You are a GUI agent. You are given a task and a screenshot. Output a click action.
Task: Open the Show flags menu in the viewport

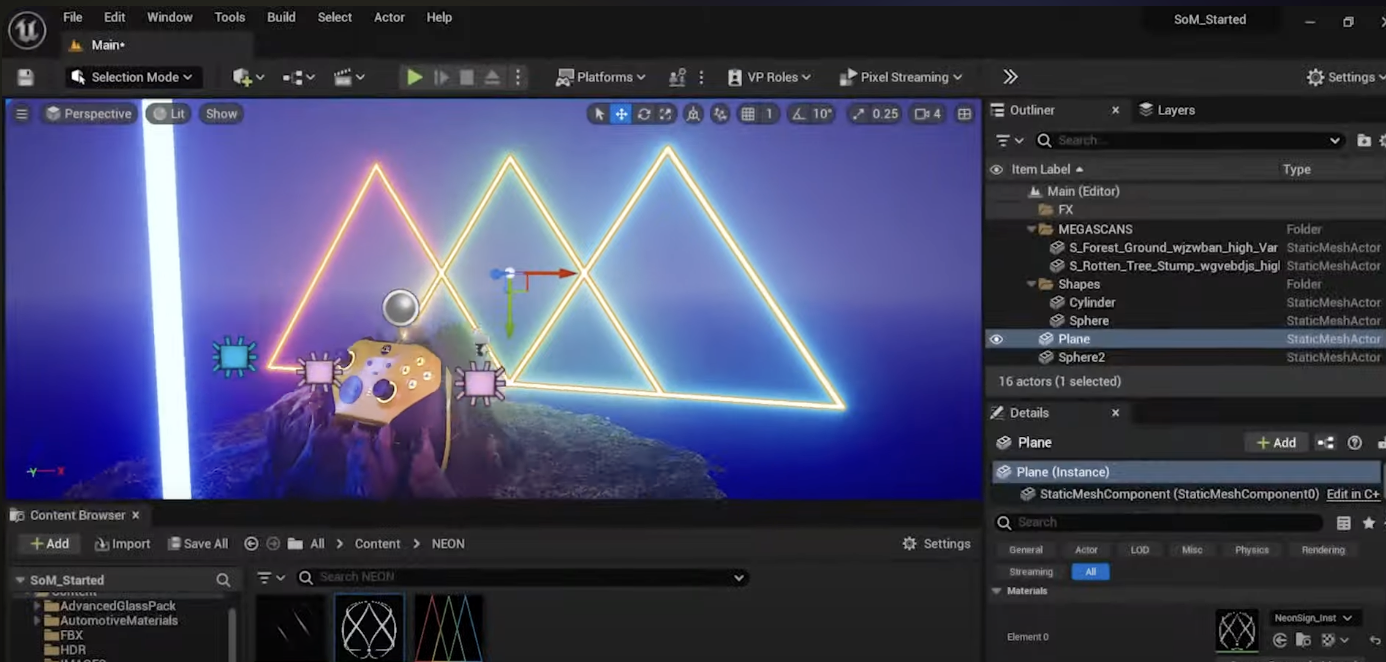[x=221, y=114]
